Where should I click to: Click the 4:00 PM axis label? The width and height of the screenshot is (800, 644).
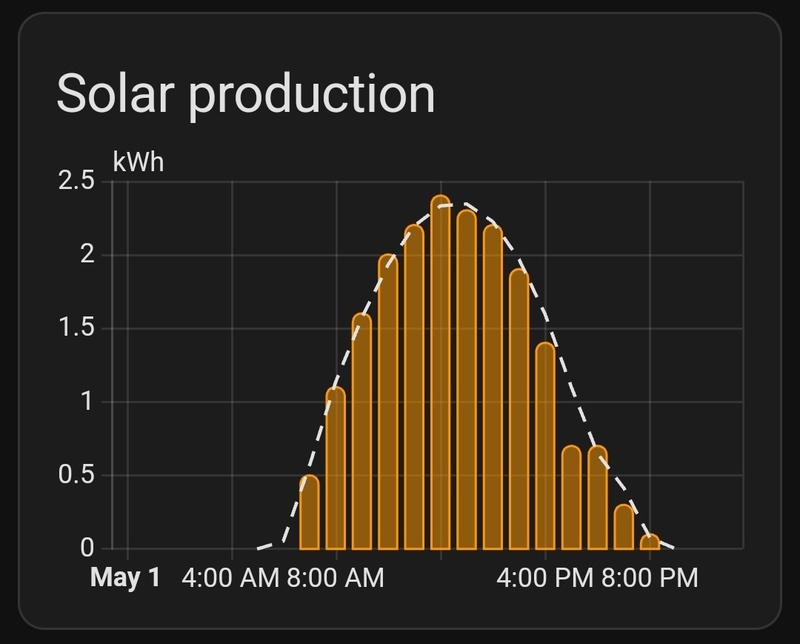545,578
